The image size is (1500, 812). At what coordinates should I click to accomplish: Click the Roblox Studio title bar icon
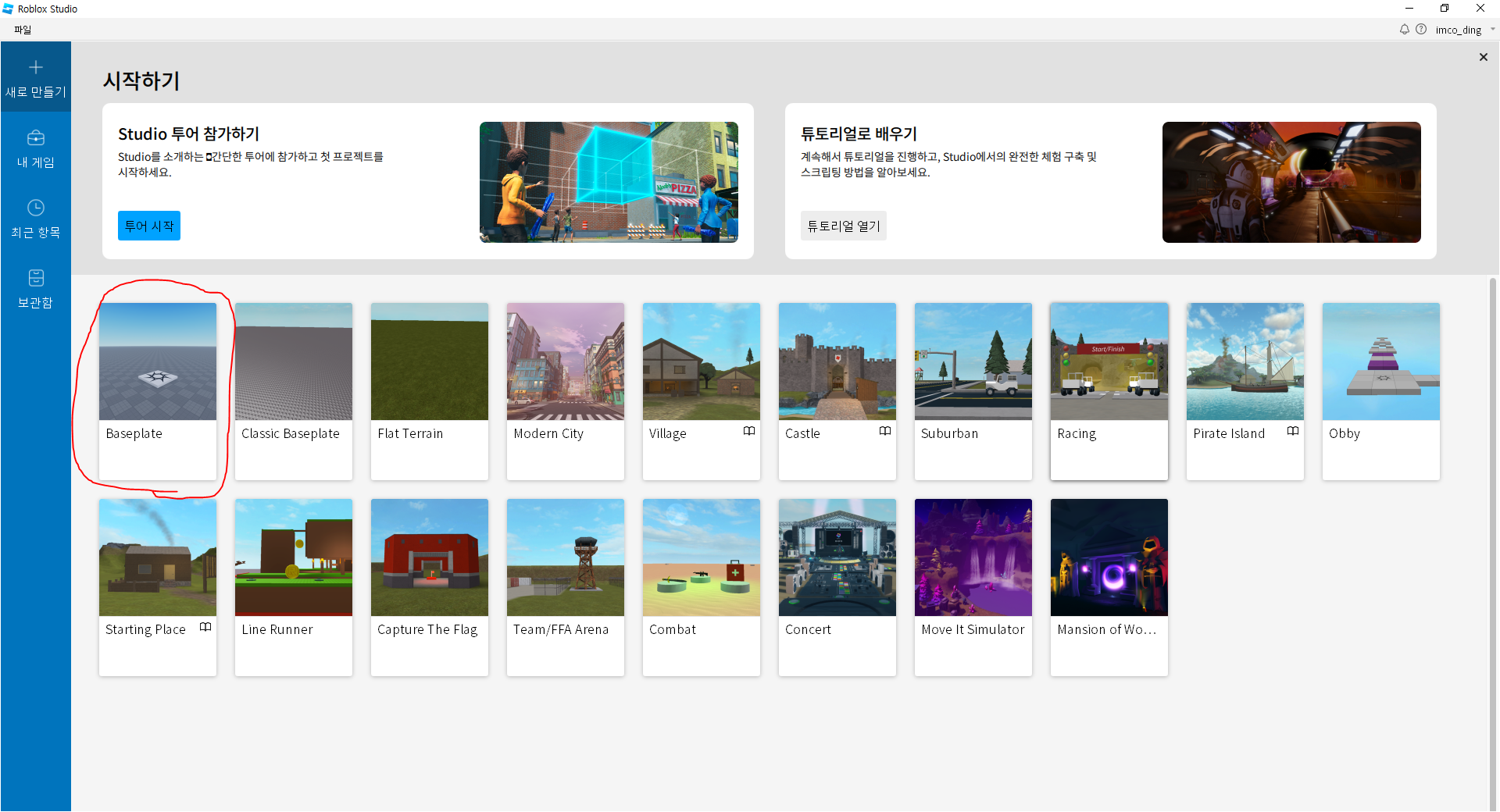coord(8,9)
